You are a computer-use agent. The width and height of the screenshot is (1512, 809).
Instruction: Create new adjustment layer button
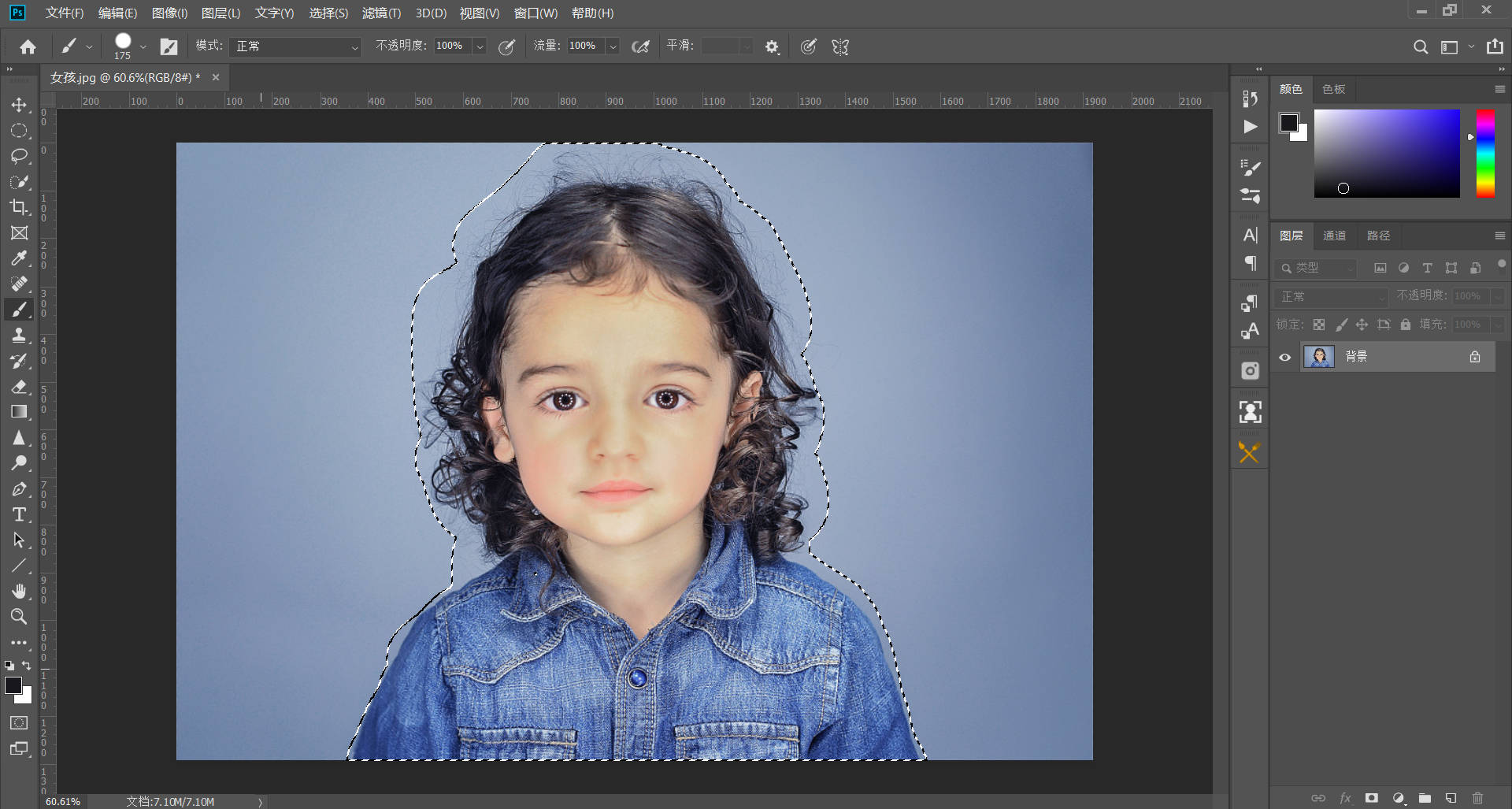pyautogui.click(x=1399, y=798)
